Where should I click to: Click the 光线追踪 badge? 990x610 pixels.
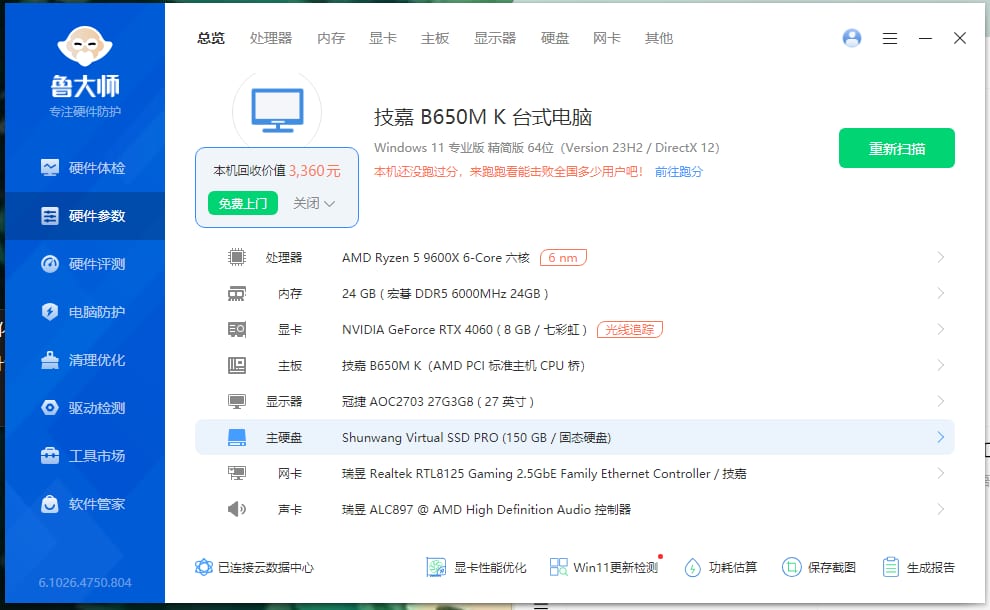coord(629,330)
